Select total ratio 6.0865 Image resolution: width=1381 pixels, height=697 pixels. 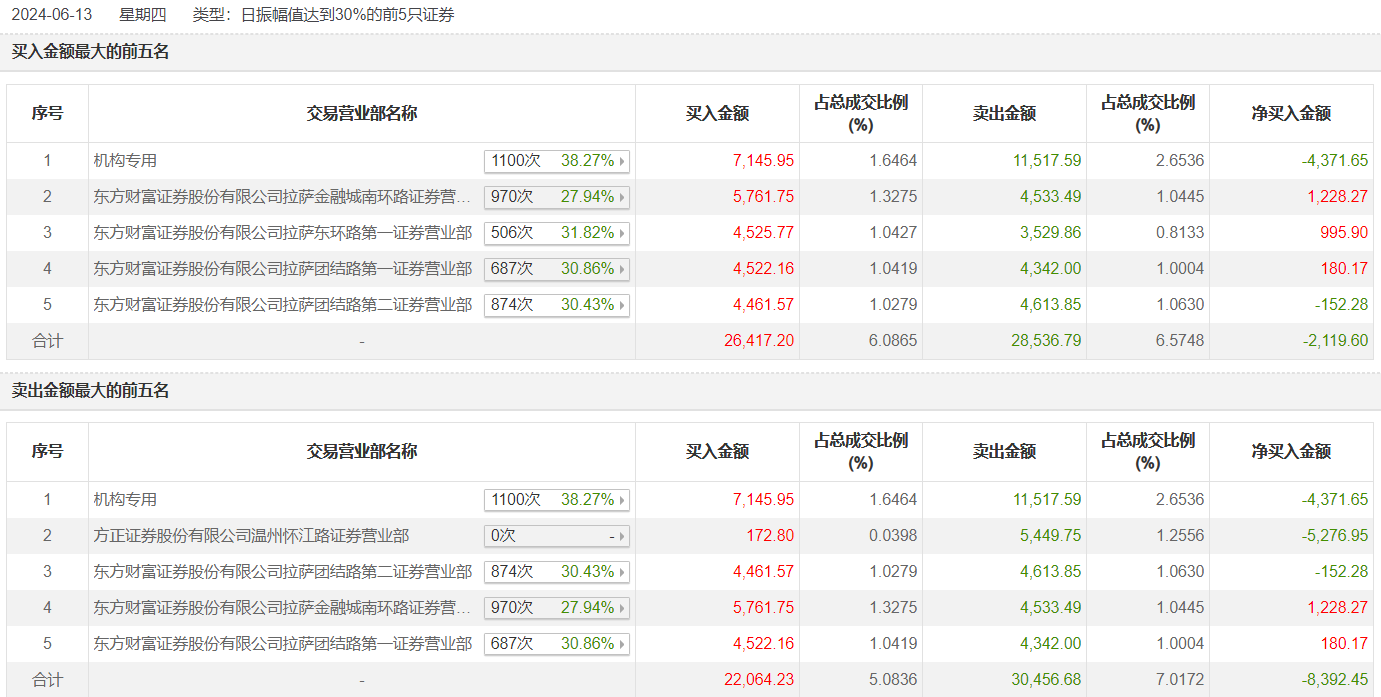point(893,341)
